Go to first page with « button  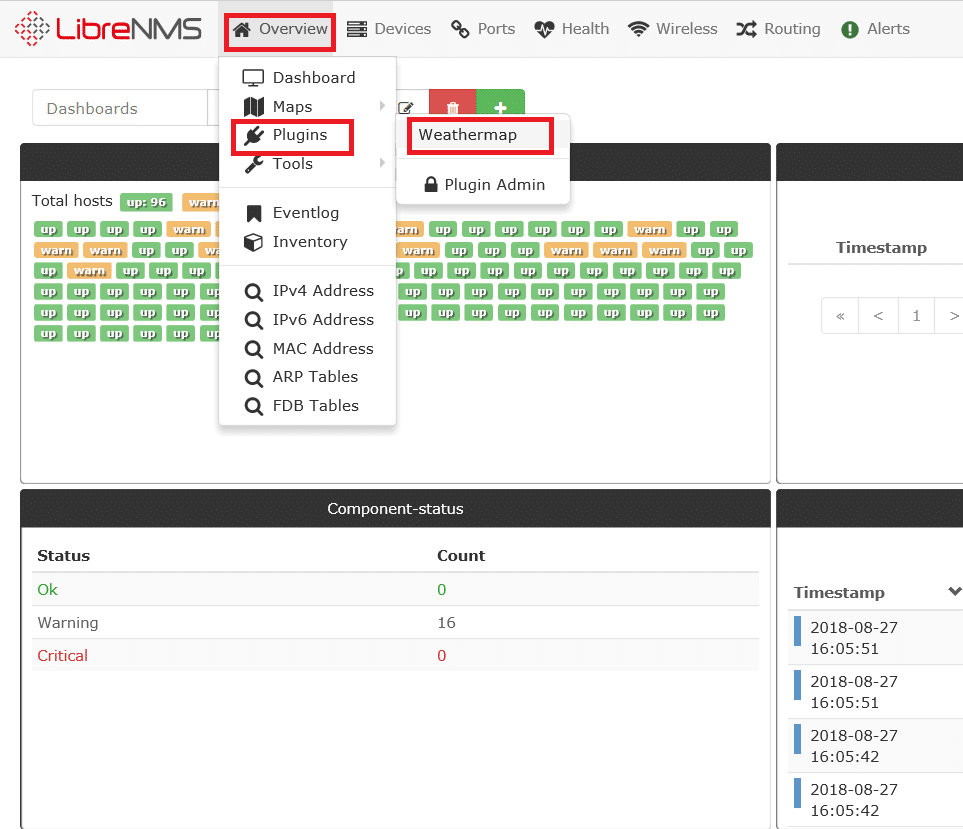[840, 316]
